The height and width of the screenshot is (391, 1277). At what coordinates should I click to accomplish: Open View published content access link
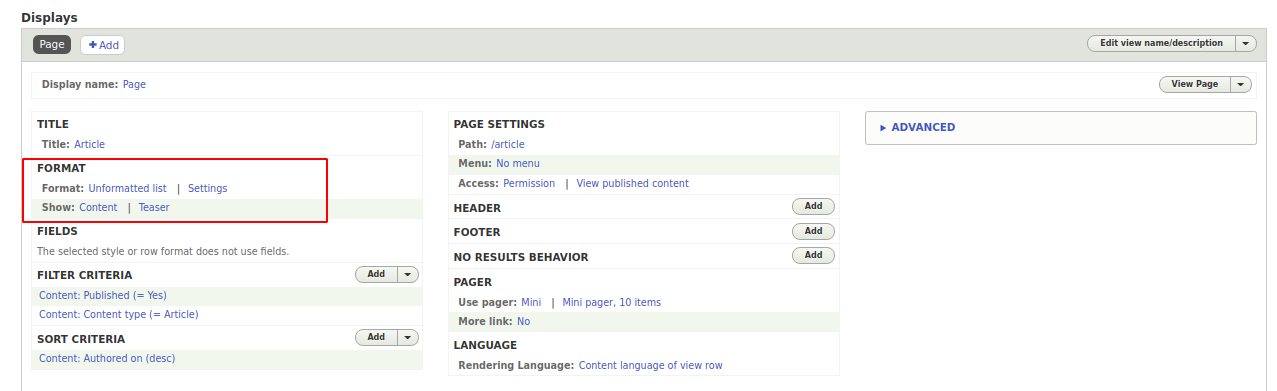coord(632,183)
